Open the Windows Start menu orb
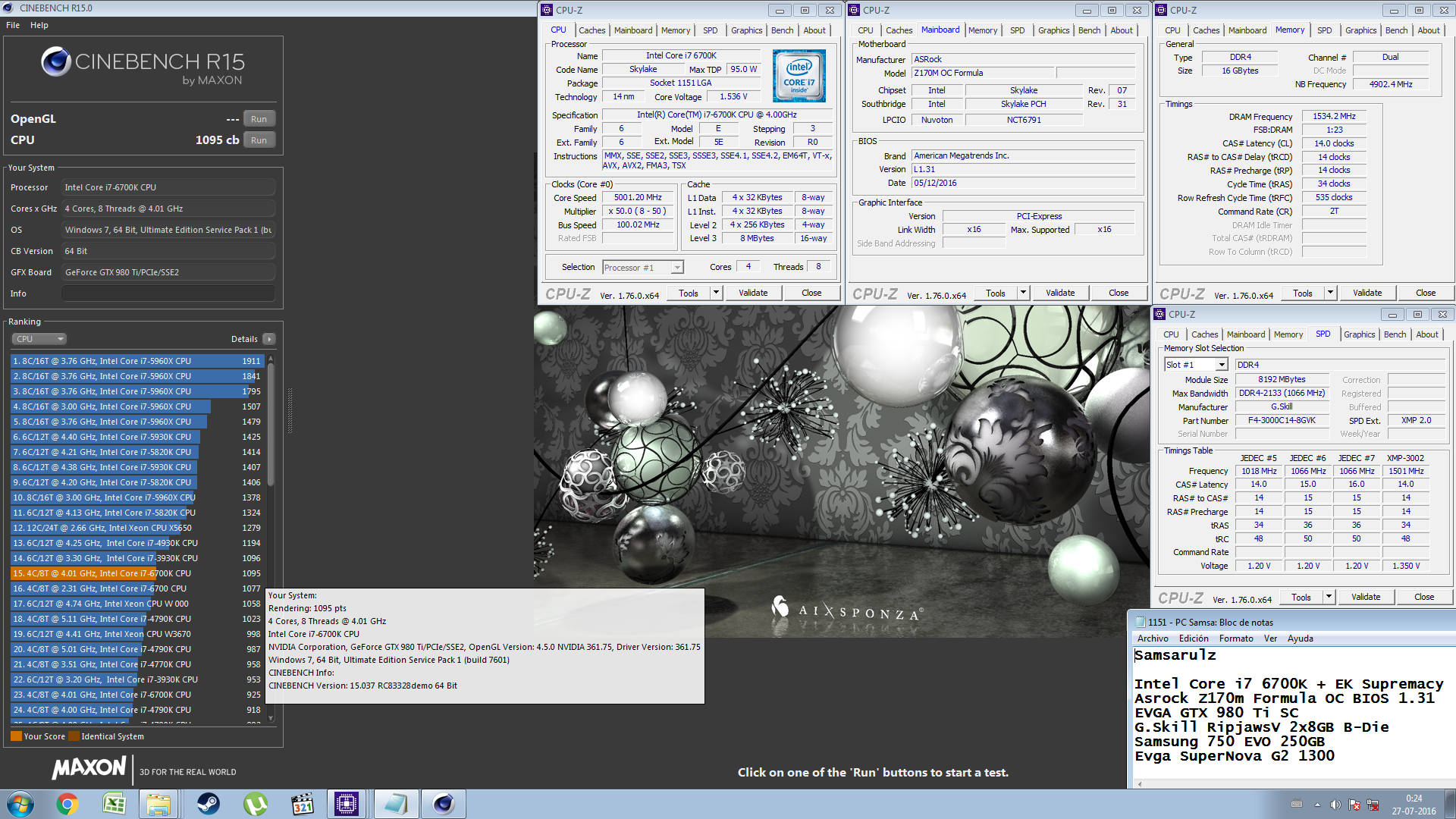 click(x=20, y=804)
